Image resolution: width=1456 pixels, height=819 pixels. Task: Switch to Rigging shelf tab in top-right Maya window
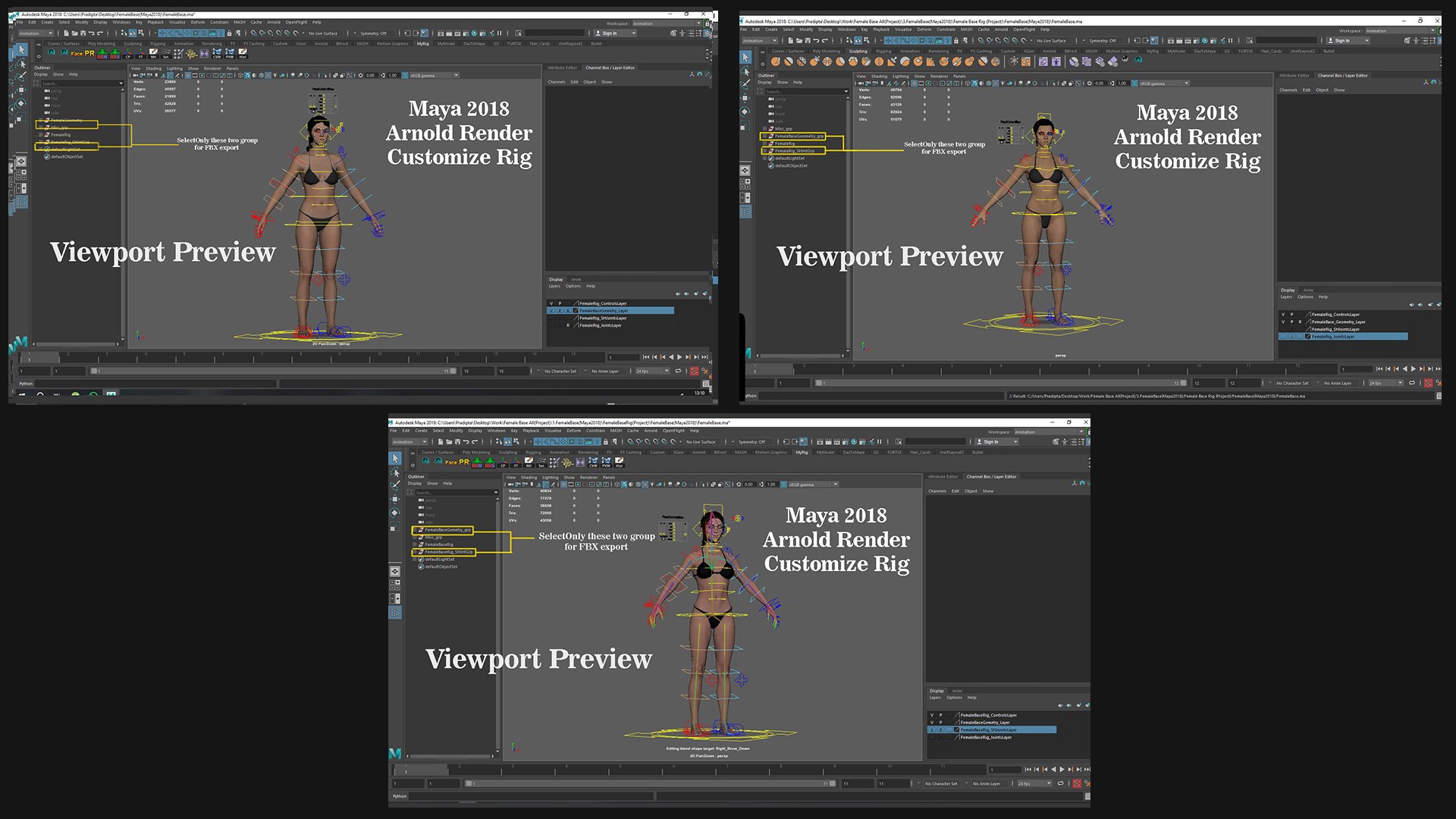[883, 52]
